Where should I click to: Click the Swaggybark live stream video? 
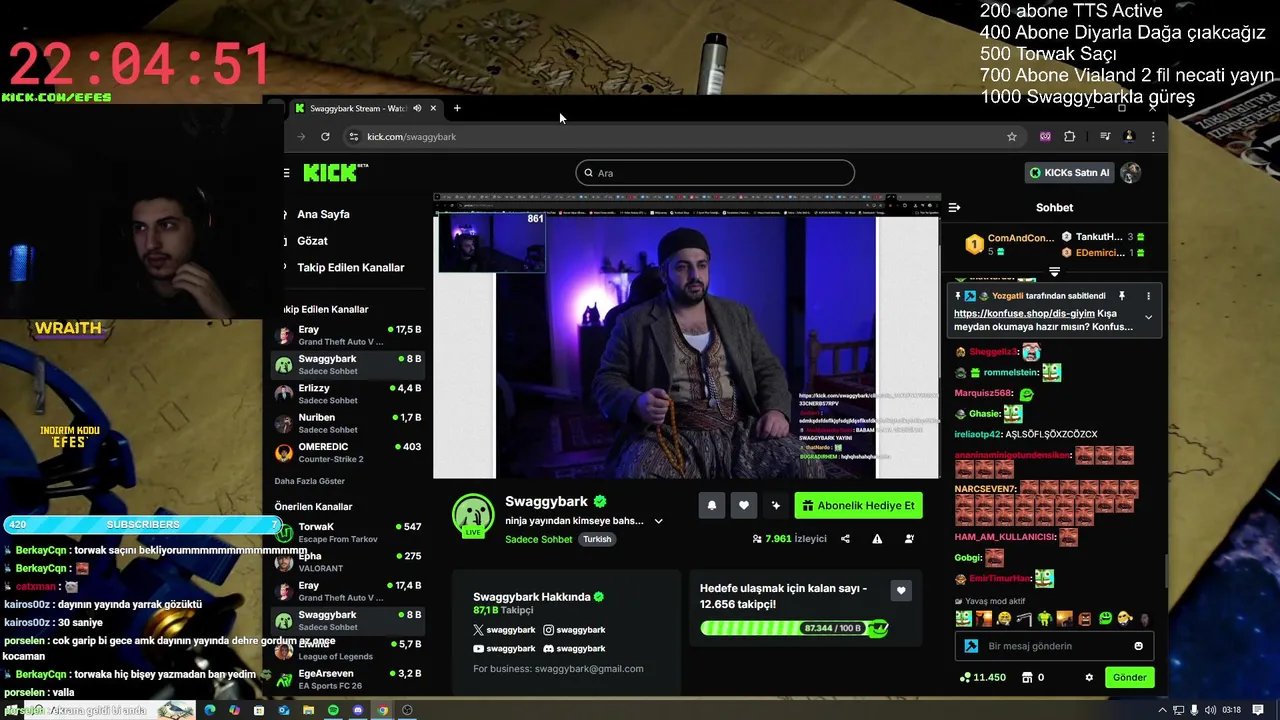(686, 336)
